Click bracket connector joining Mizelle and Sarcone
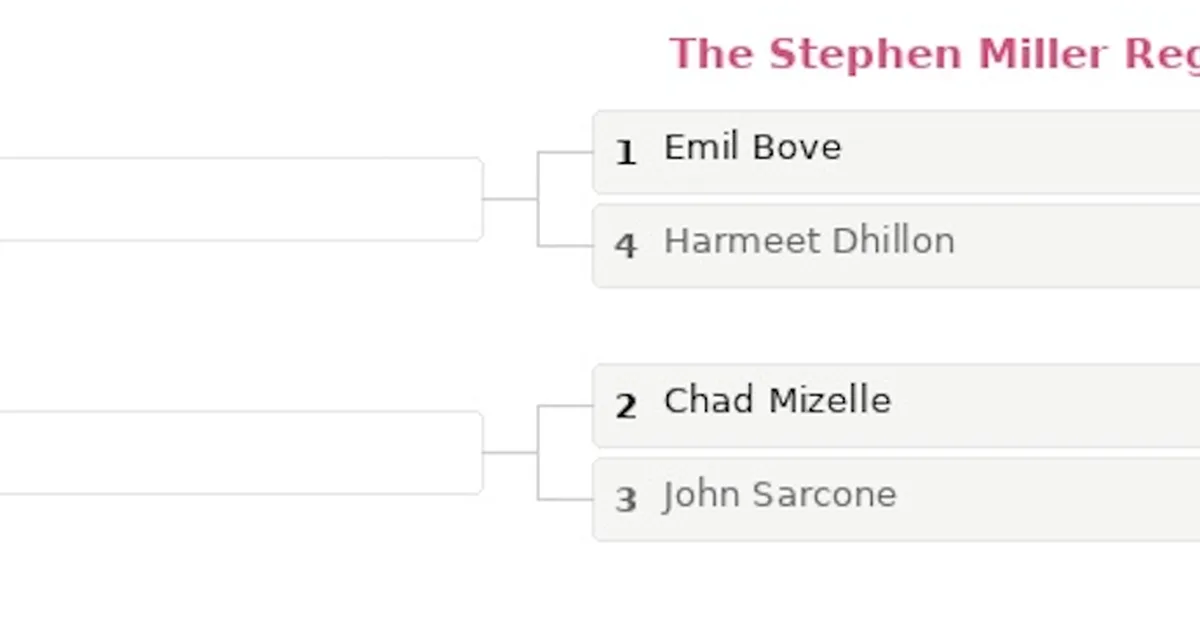1200x628 pixels. [x=538, y=452]
